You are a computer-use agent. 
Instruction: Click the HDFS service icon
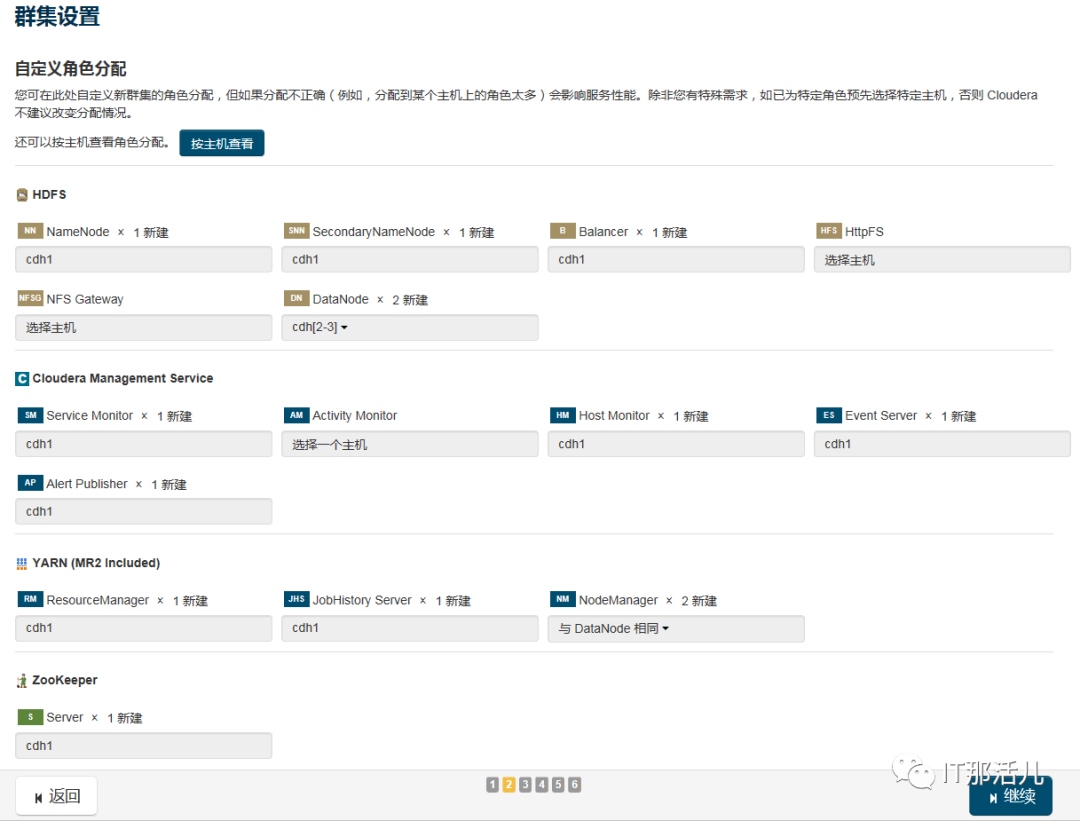[22, 195]
